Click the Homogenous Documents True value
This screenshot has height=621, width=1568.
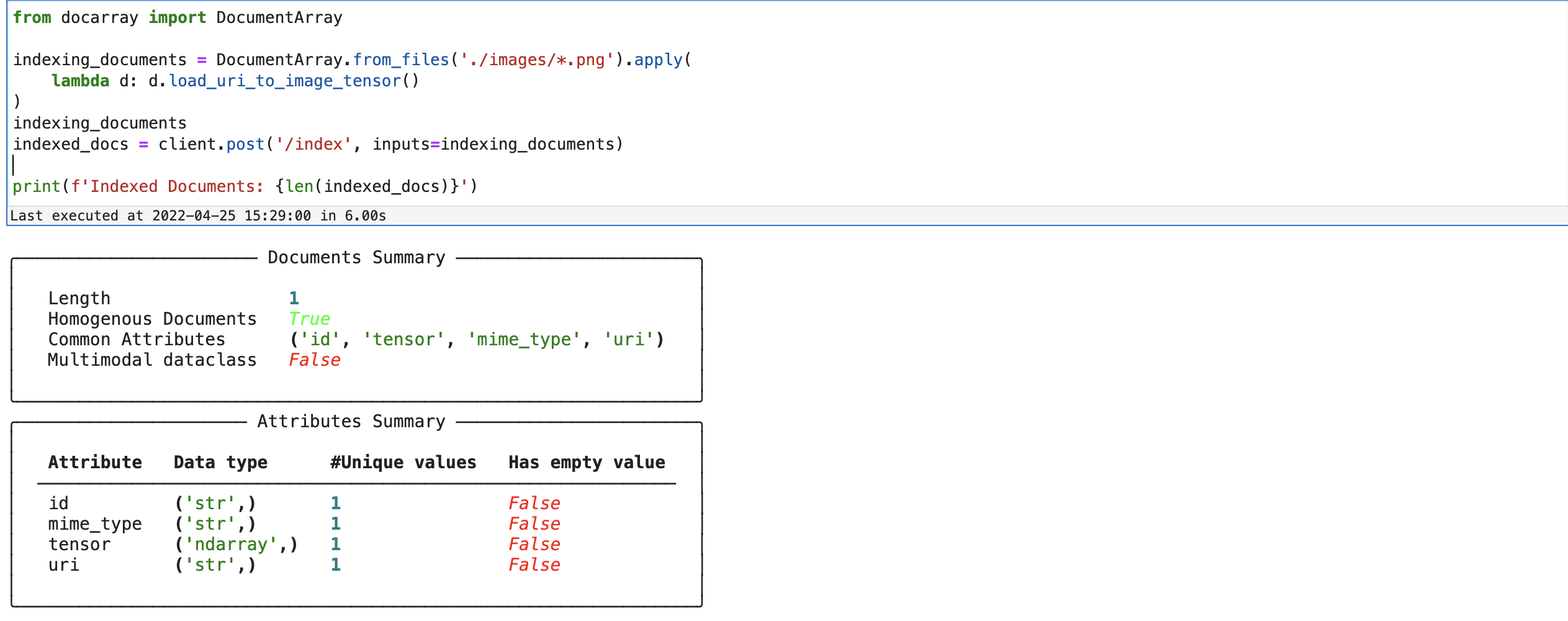point(309,319)
